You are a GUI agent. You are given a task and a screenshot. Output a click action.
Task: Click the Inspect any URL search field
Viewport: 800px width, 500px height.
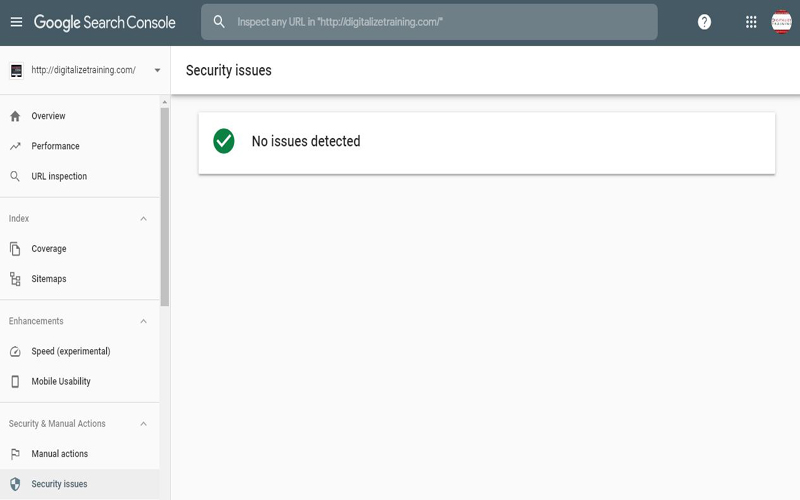tap(440, 22)
